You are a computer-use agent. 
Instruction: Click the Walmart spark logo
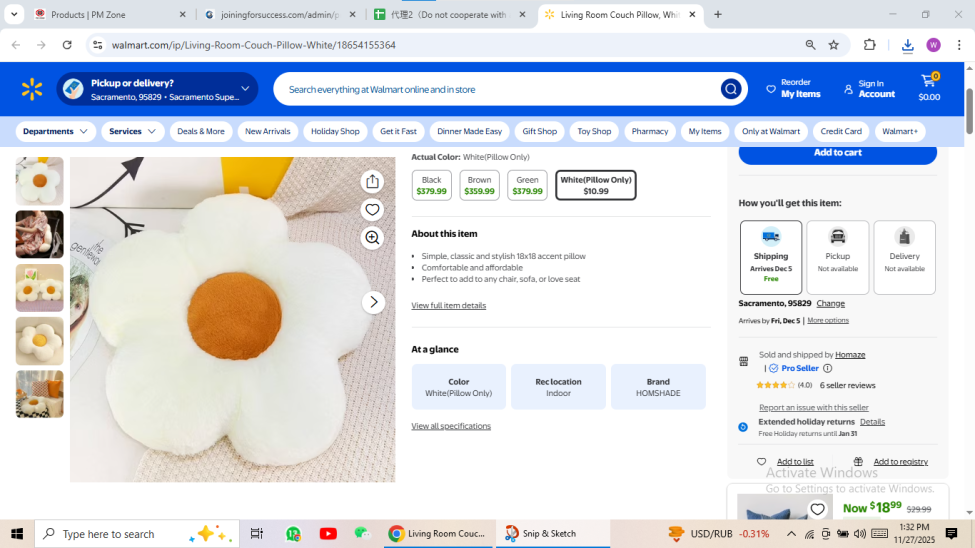pyautogui.click(x=32, y=89)
